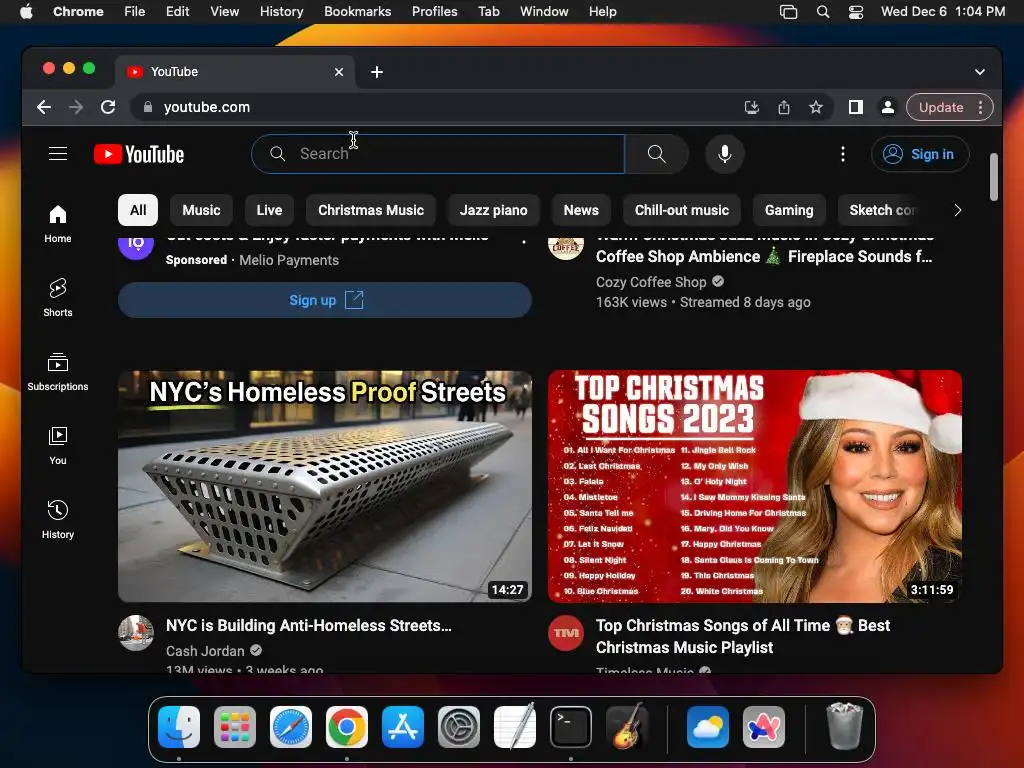
Task: Open GarageBand from the Dock
Action: pyautogui.click(x=627, y=727)
